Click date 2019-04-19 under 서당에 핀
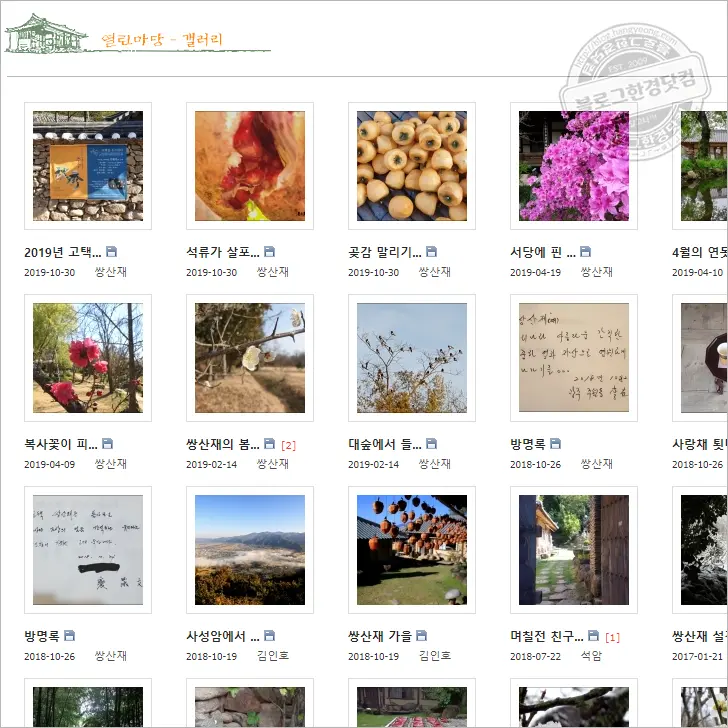This screenshot has width=728, height=728. (x=535, y=273)
